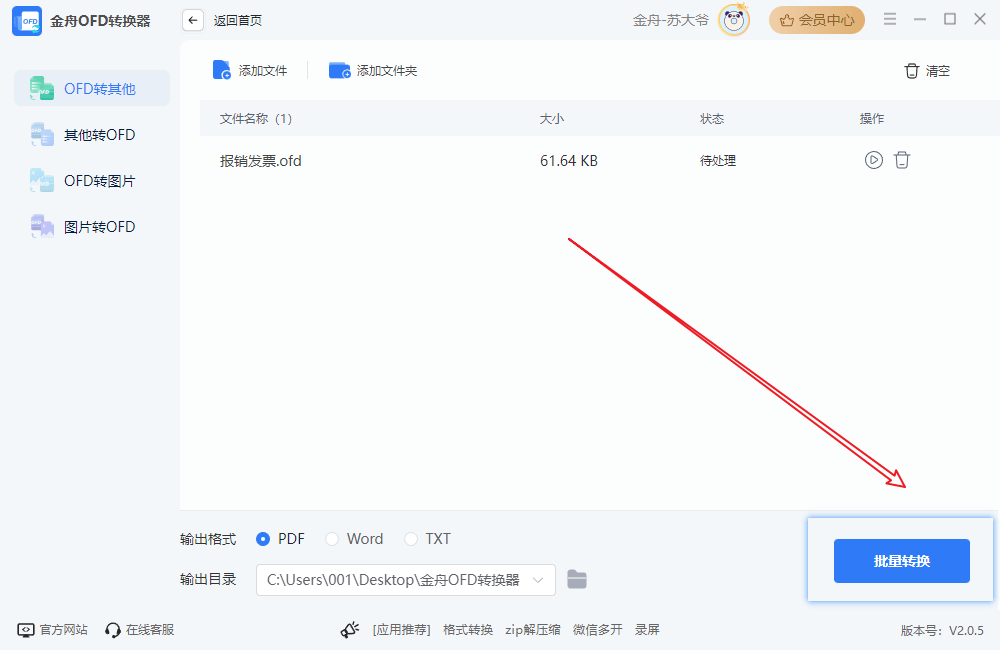
Task: Select Word as output format
Action: [331, 538]
